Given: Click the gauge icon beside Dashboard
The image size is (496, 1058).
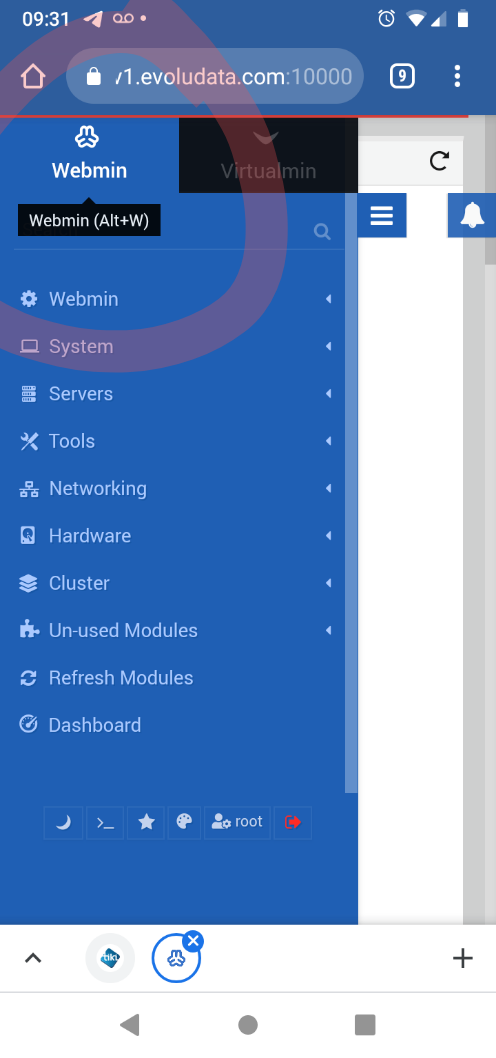Looking at the screenshot, I should pos(28,725).
